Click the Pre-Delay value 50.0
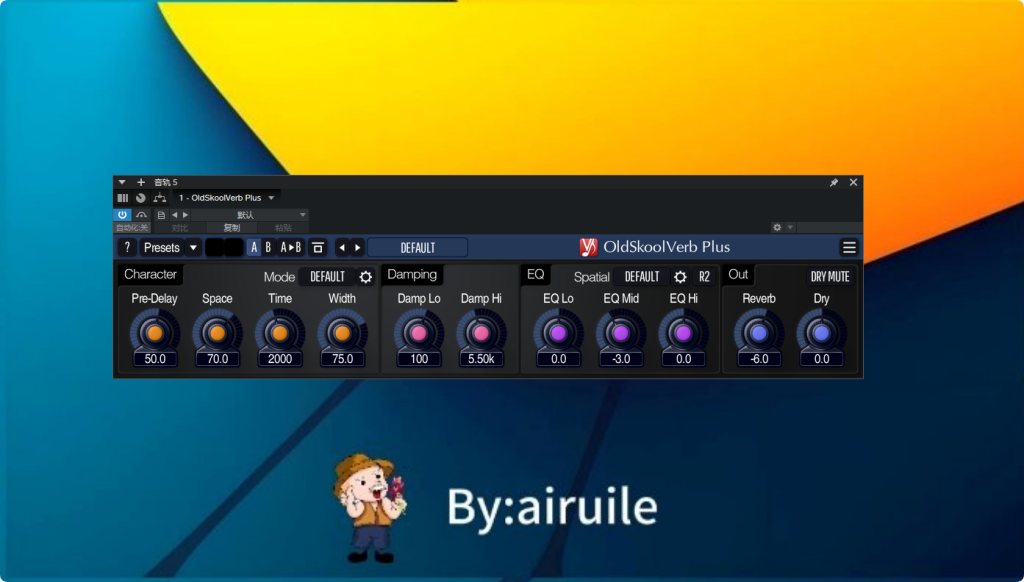Image resolution: width=1024 pixels, height=582 pixels. point(155,359)
